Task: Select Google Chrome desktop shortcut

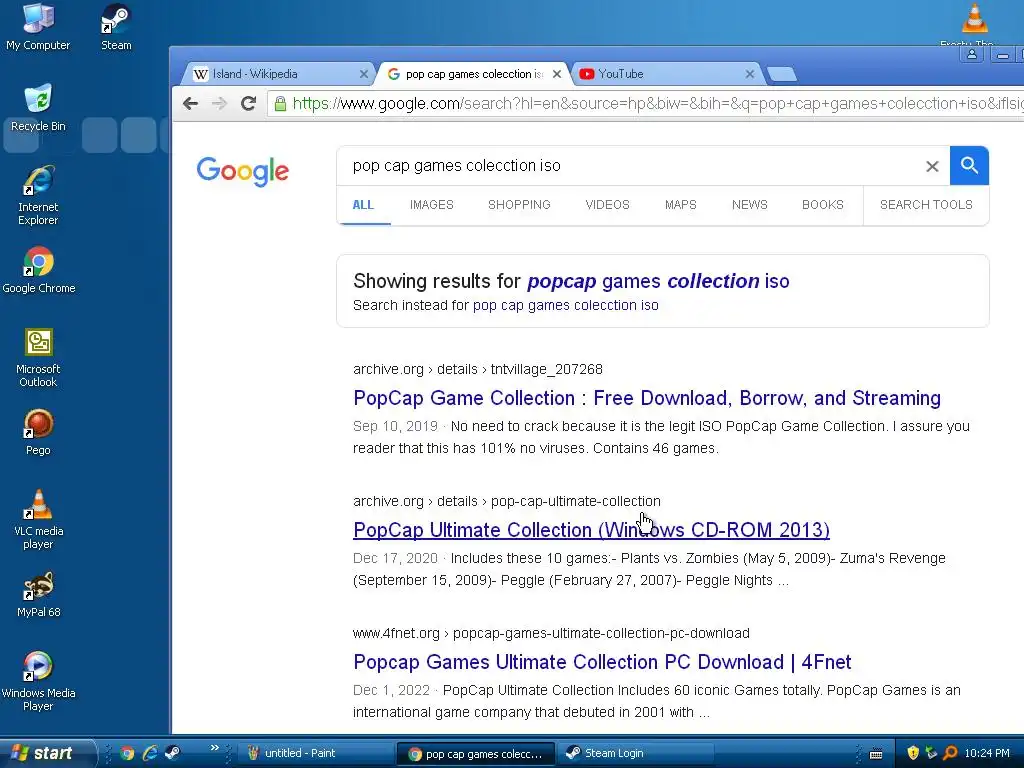Action: point(39,270)
